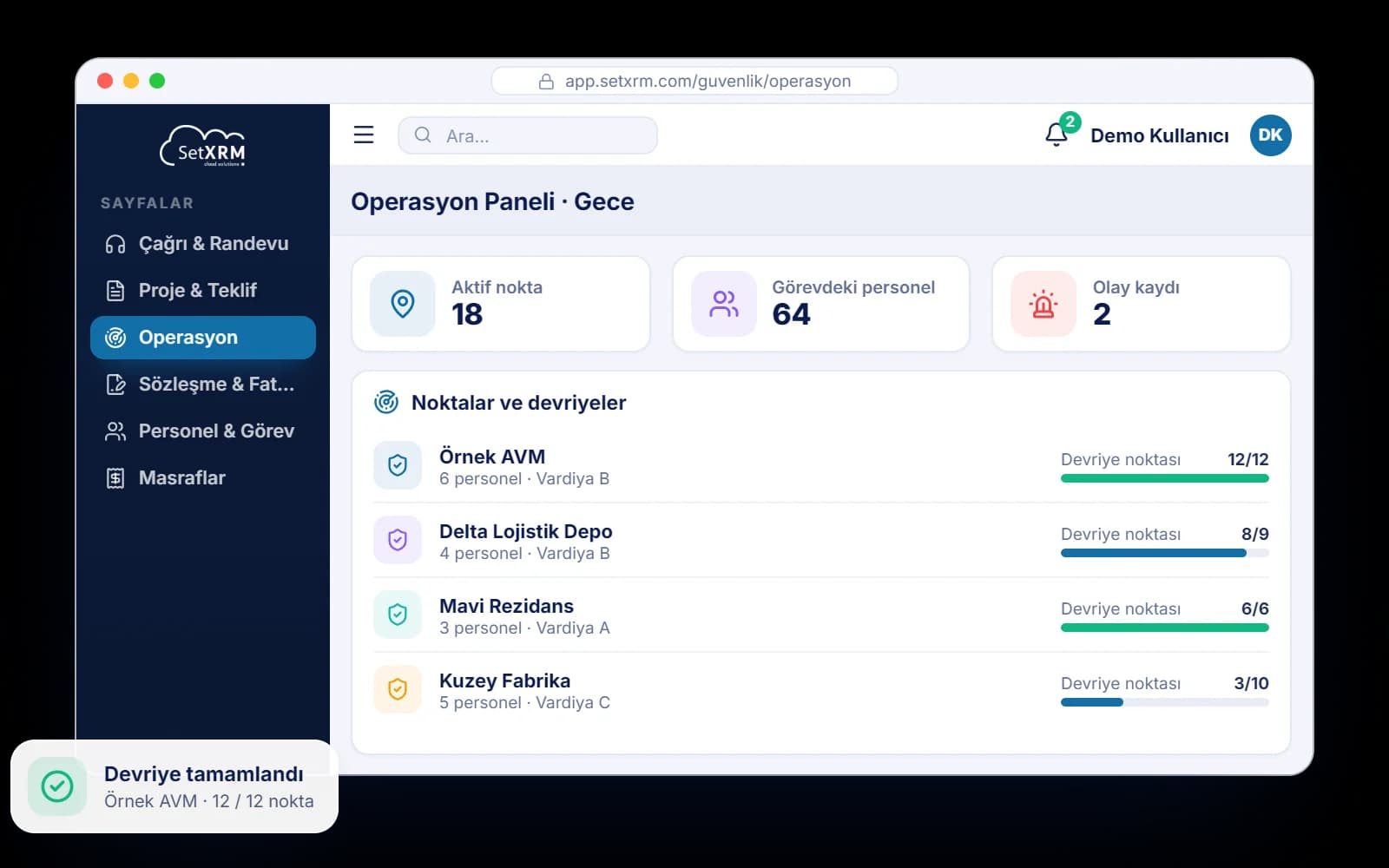Click the notification bell icon
The image size is (1389, 868).
click(x=1057, y=135)
